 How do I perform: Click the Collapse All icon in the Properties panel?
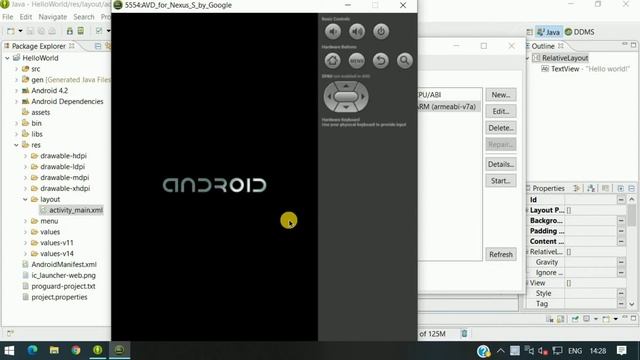[x=631, y=188]
